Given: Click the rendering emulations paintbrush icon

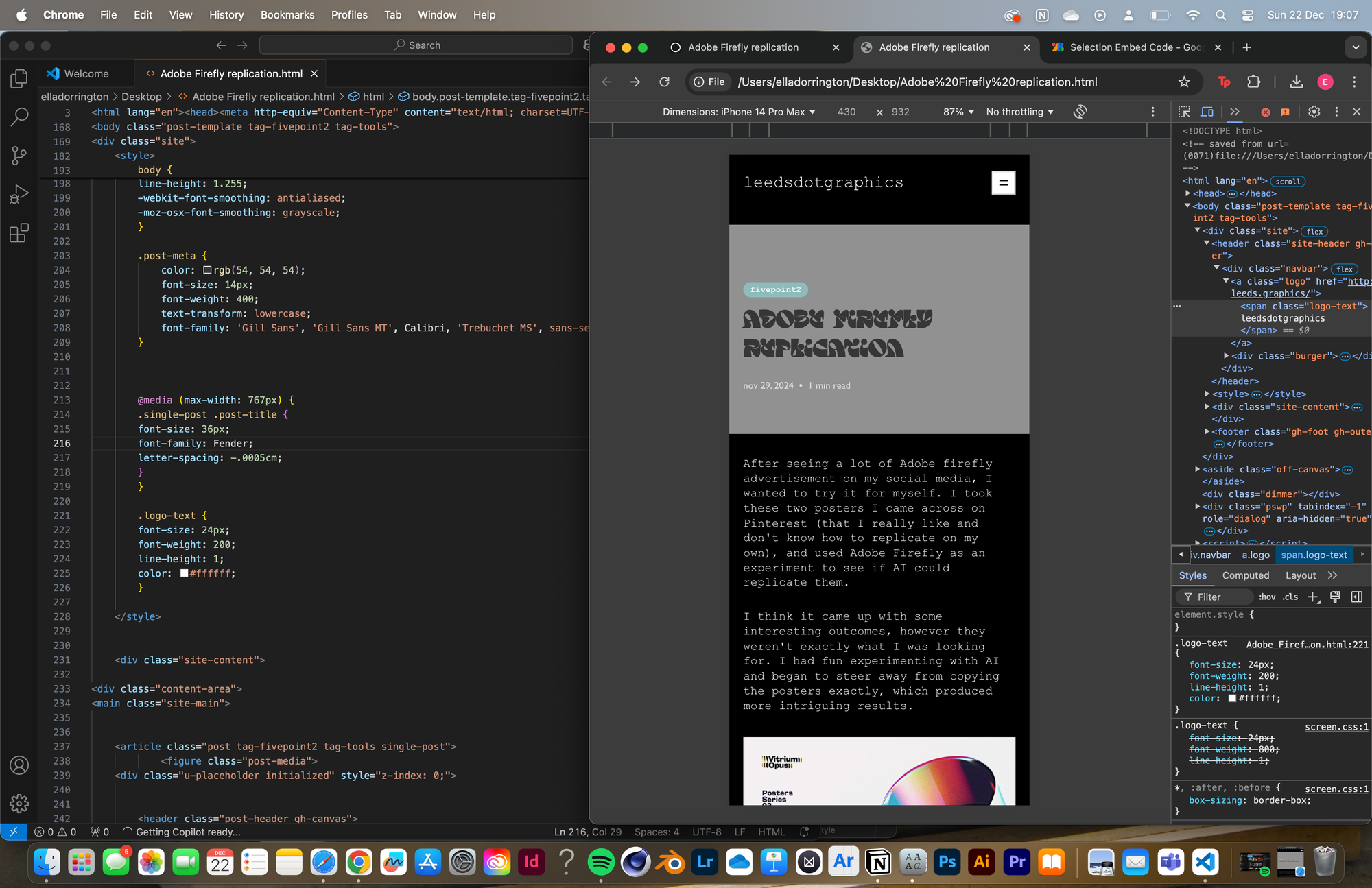Looking at the screenshot, I should click(1335, 597).
